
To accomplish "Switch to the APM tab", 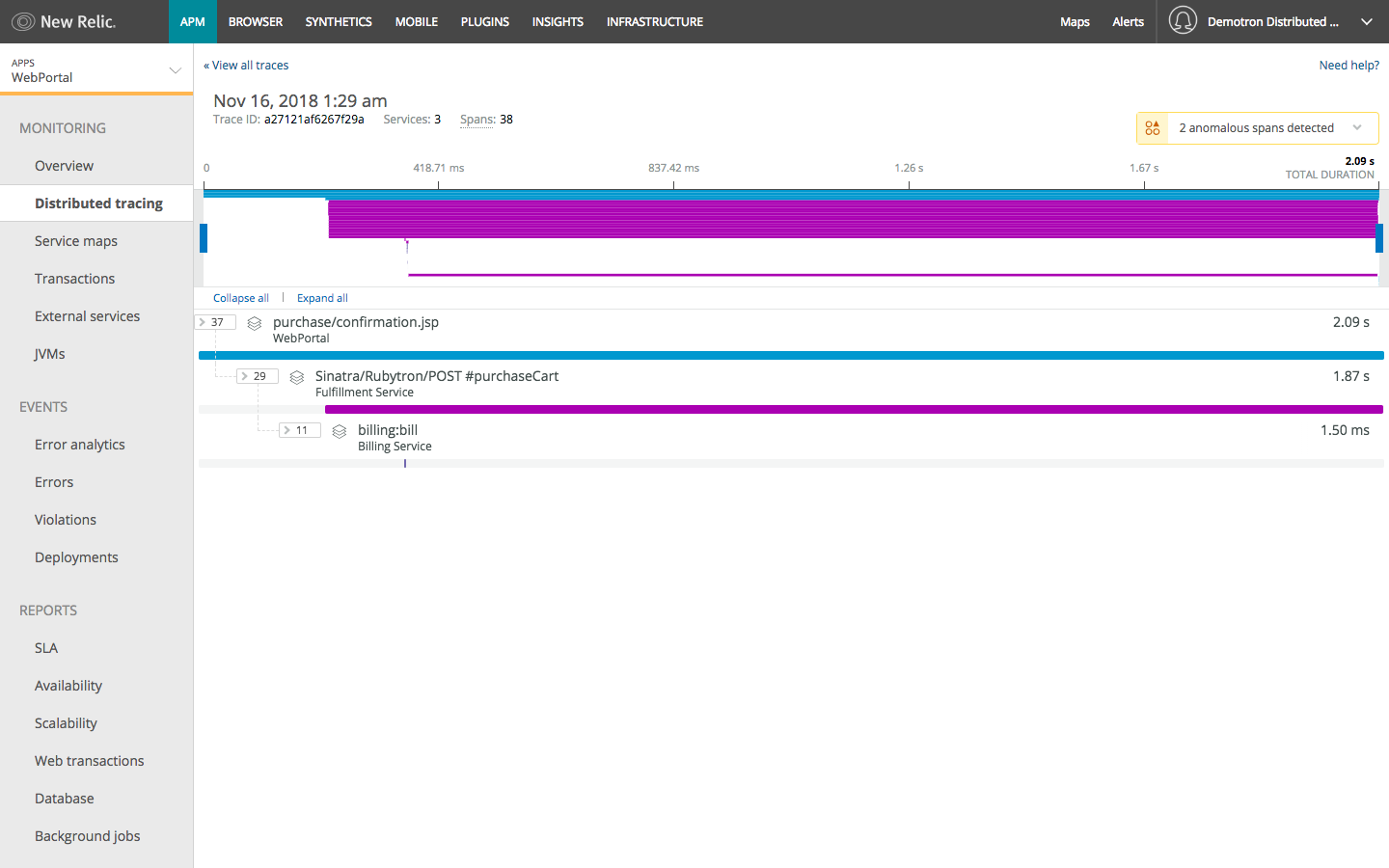I will (x=193, y=21).
